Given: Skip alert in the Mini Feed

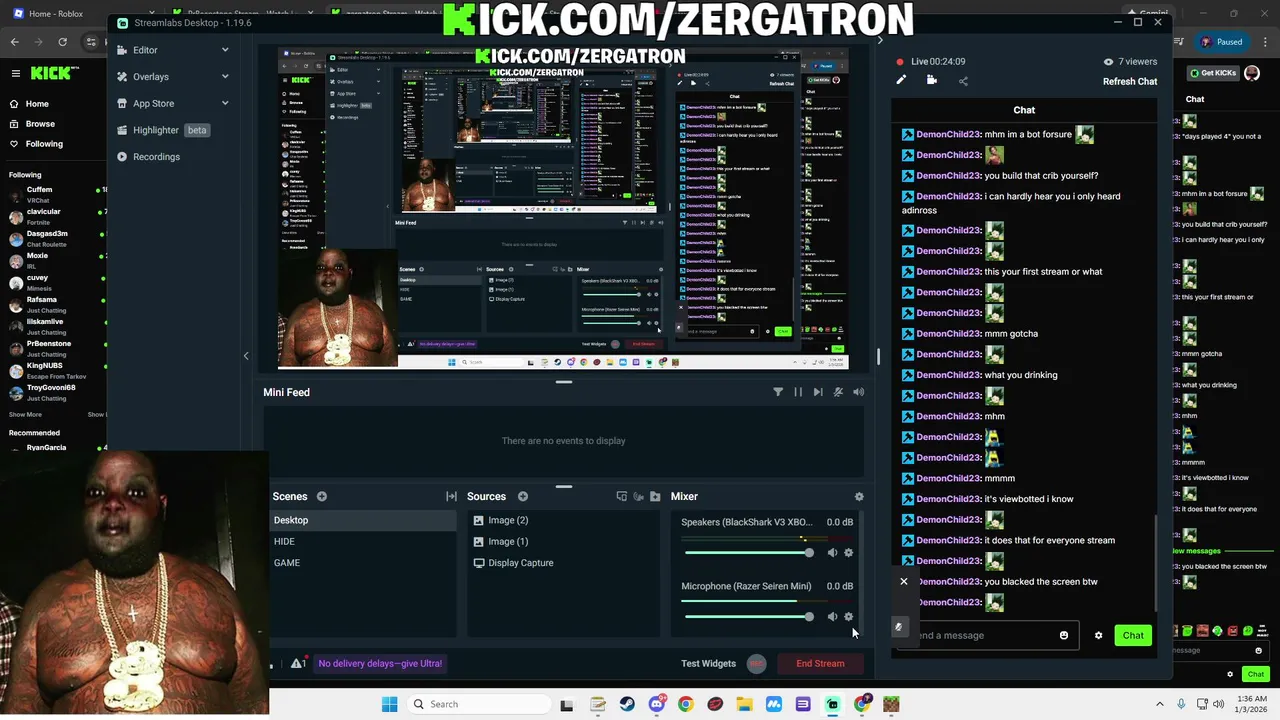Looking at the screenshot, I should tap(818, 392).
